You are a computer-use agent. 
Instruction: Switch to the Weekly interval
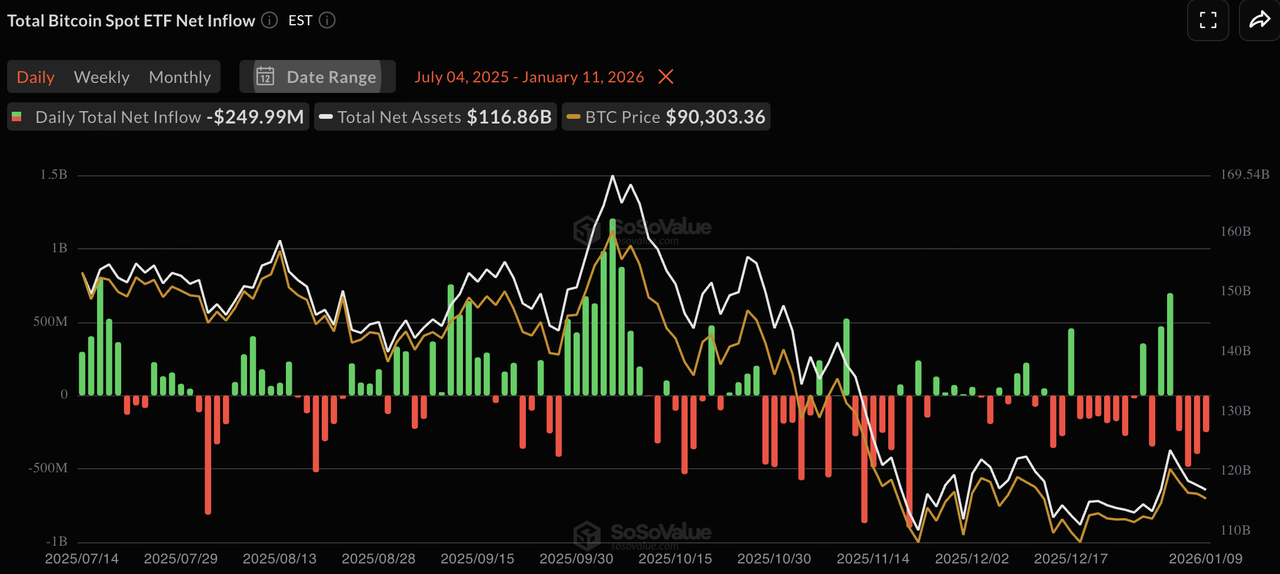[x=101, y=77]
